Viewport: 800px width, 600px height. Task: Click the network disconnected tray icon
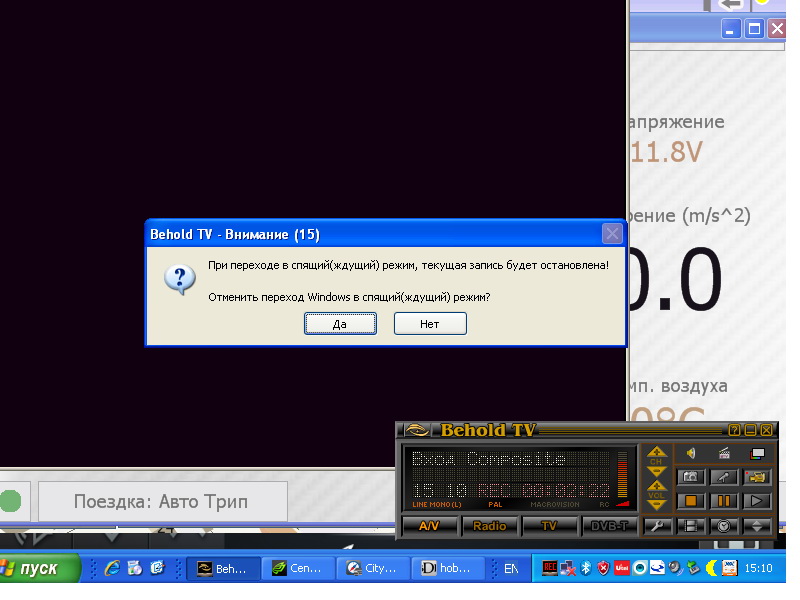pos(567,568)
